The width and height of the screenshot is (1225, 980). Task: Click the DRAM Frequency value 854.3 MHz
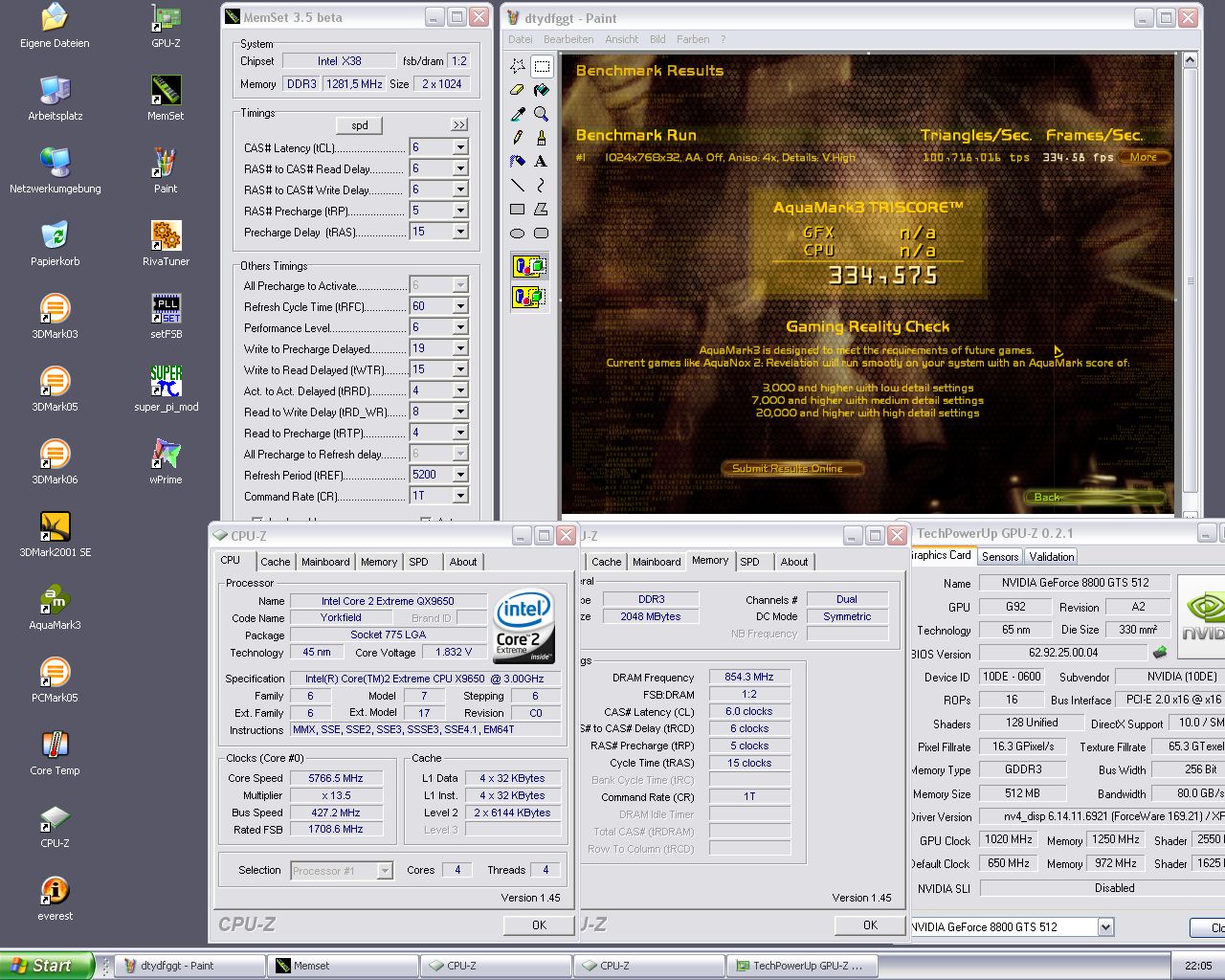pyautogui.click(x=749, y=677)
